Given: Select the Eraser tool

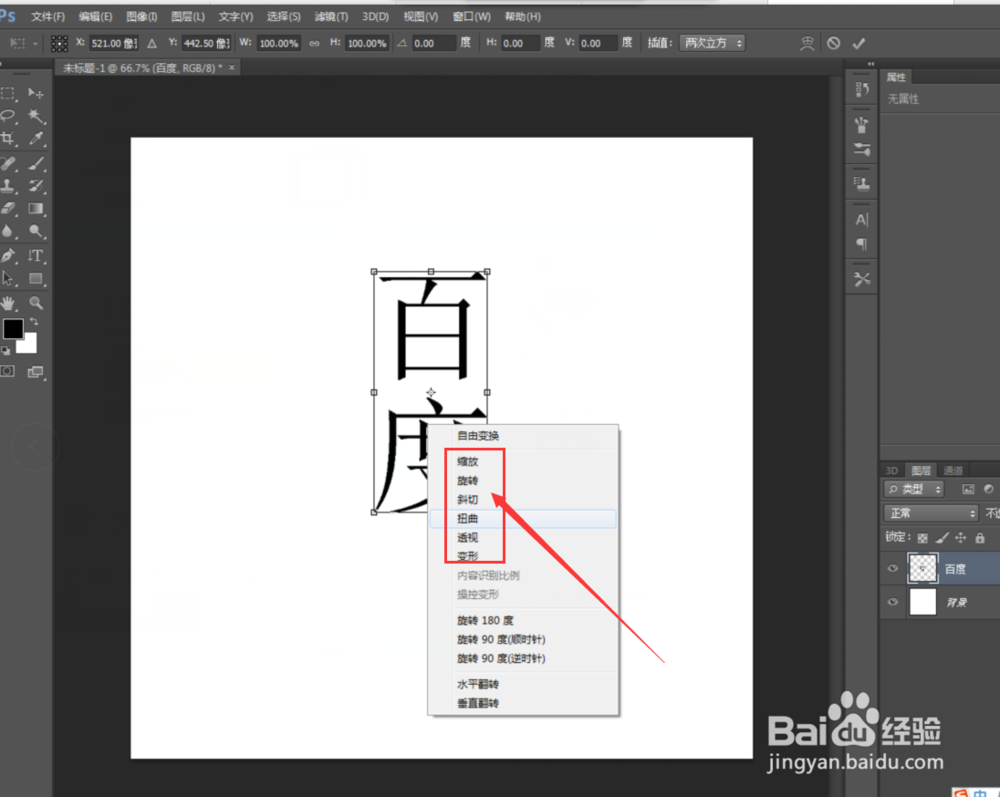Looking at the screenshot, I should coord(8,208).
